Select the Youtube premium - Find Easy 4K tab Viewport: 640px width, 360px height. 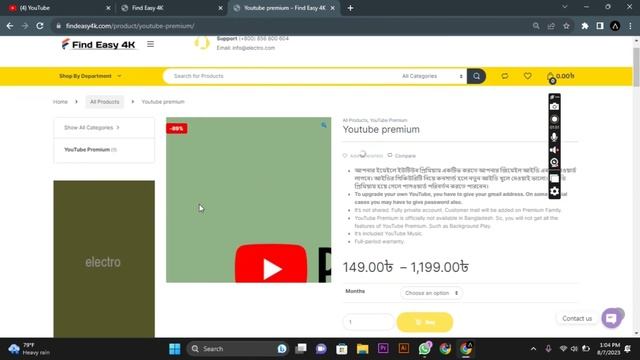pyautogui.click(x=284, y=8)
